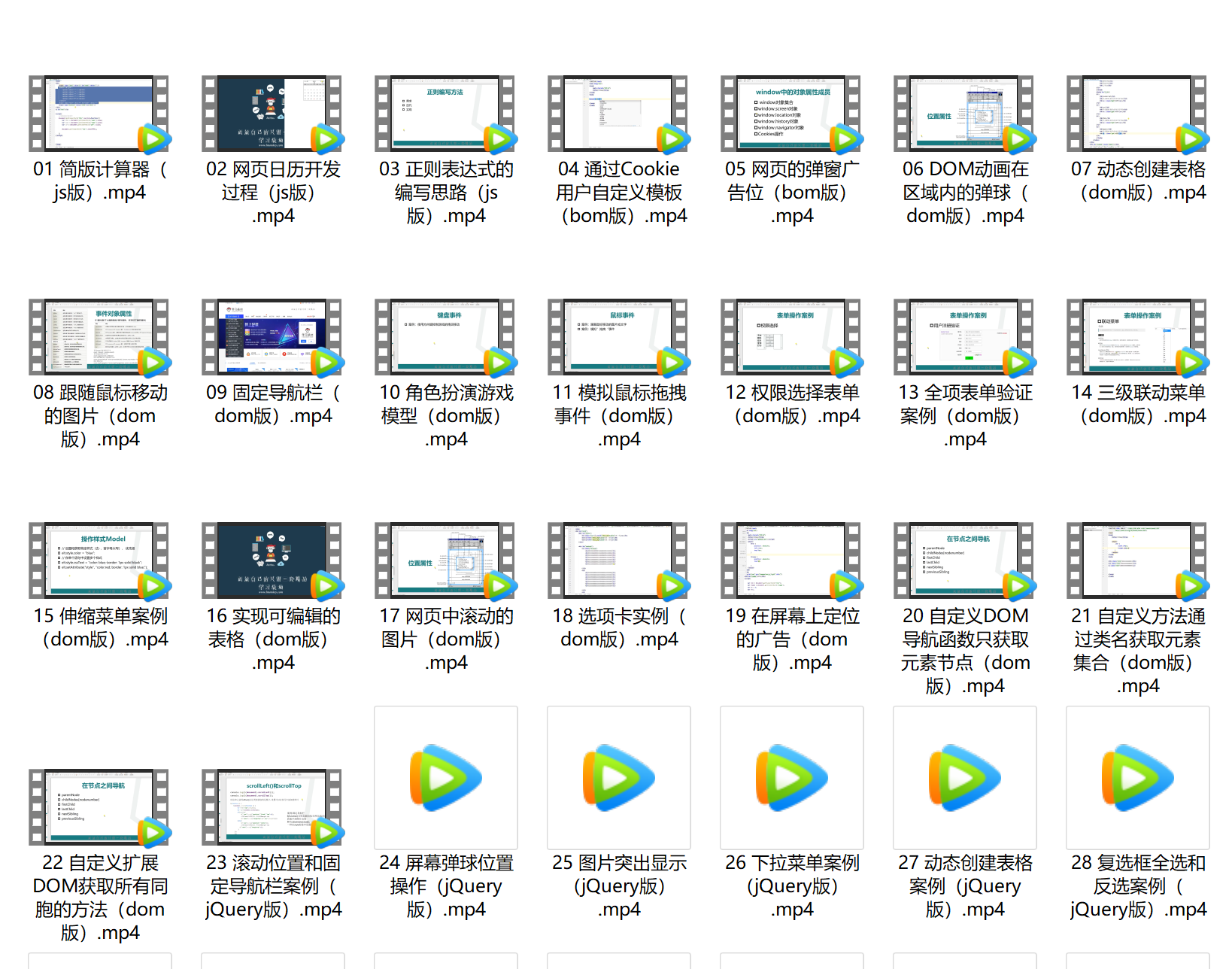Select the 23 滚动位置和固定导航栏案例 thumbnail
Image resolution: width=1232 pixels, height=969 pixels.
pyautogui.click(x=272, y=807)
